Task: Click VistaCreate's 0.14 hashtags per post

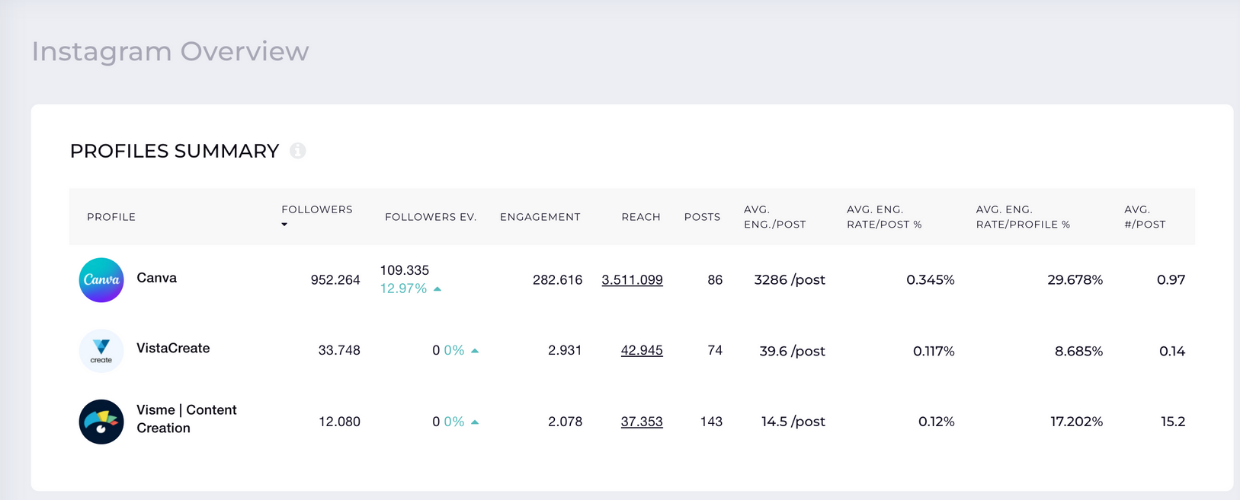Action: click(x=1172, y=351)
